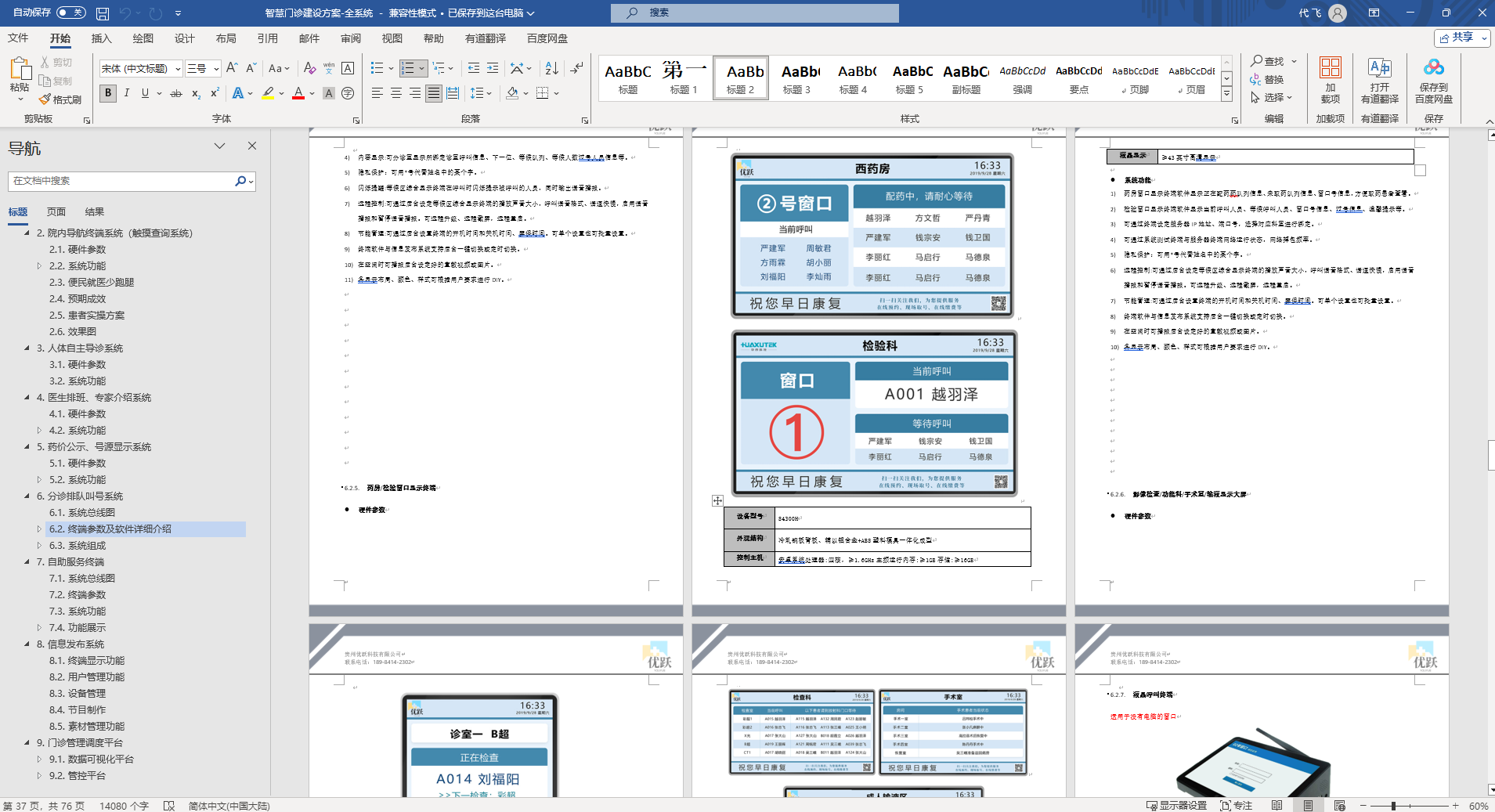Align text left

click(377, 93)
